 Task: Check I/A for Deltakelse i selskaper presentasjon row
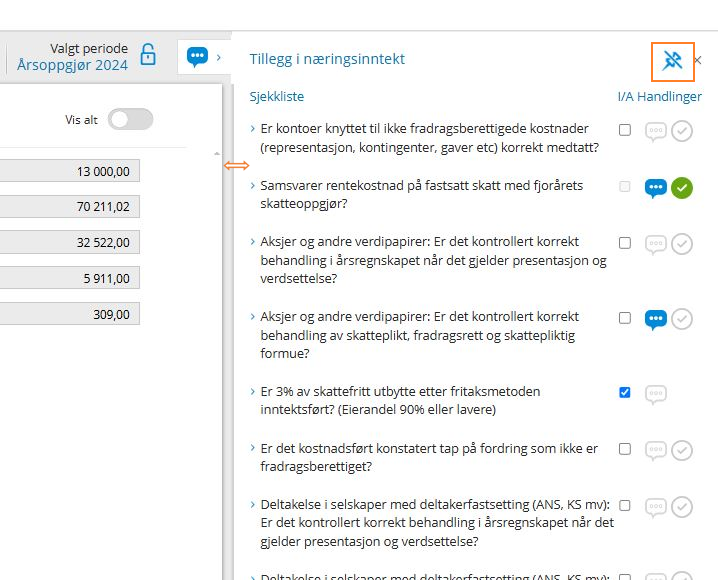pyautogui.click(x=625, y=505)
